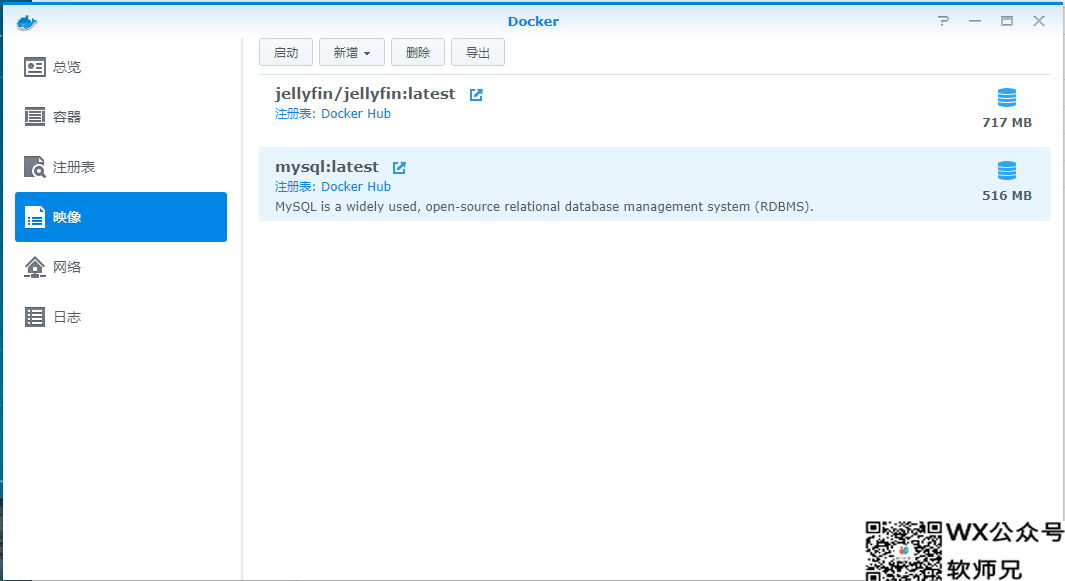
Task: Click the 容器 list icon in sidebar
Action: point(35,117)
